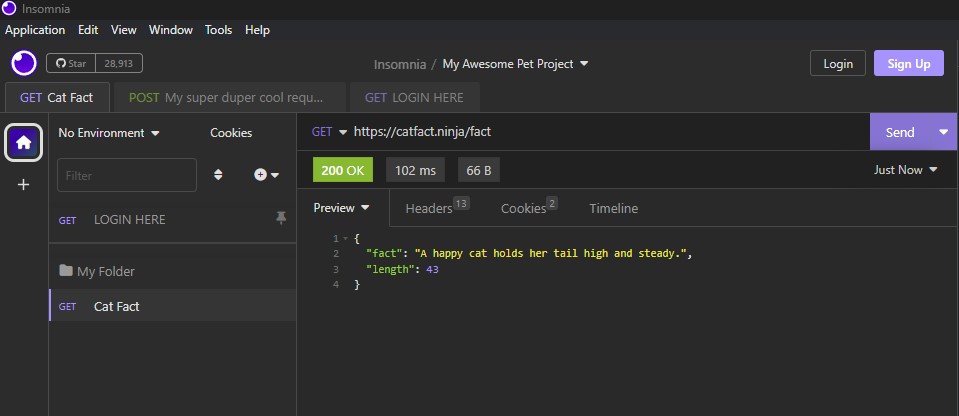Open the Application menu

tap(35, 29)
